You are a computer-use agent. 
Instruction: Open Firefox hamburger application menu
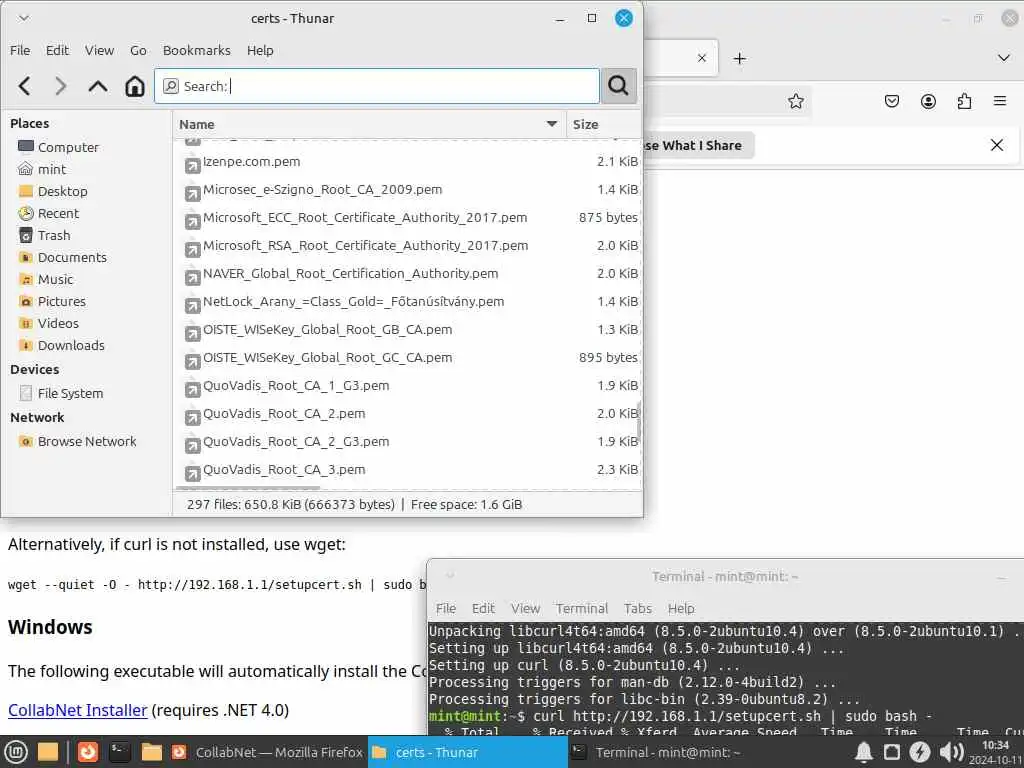[x=1000, y=101]
